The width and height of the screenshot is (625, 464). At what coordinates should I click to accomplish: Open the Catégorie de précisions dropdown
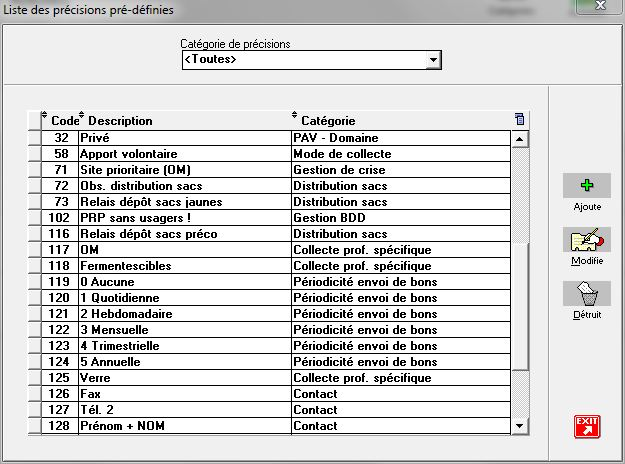[433, 61]
